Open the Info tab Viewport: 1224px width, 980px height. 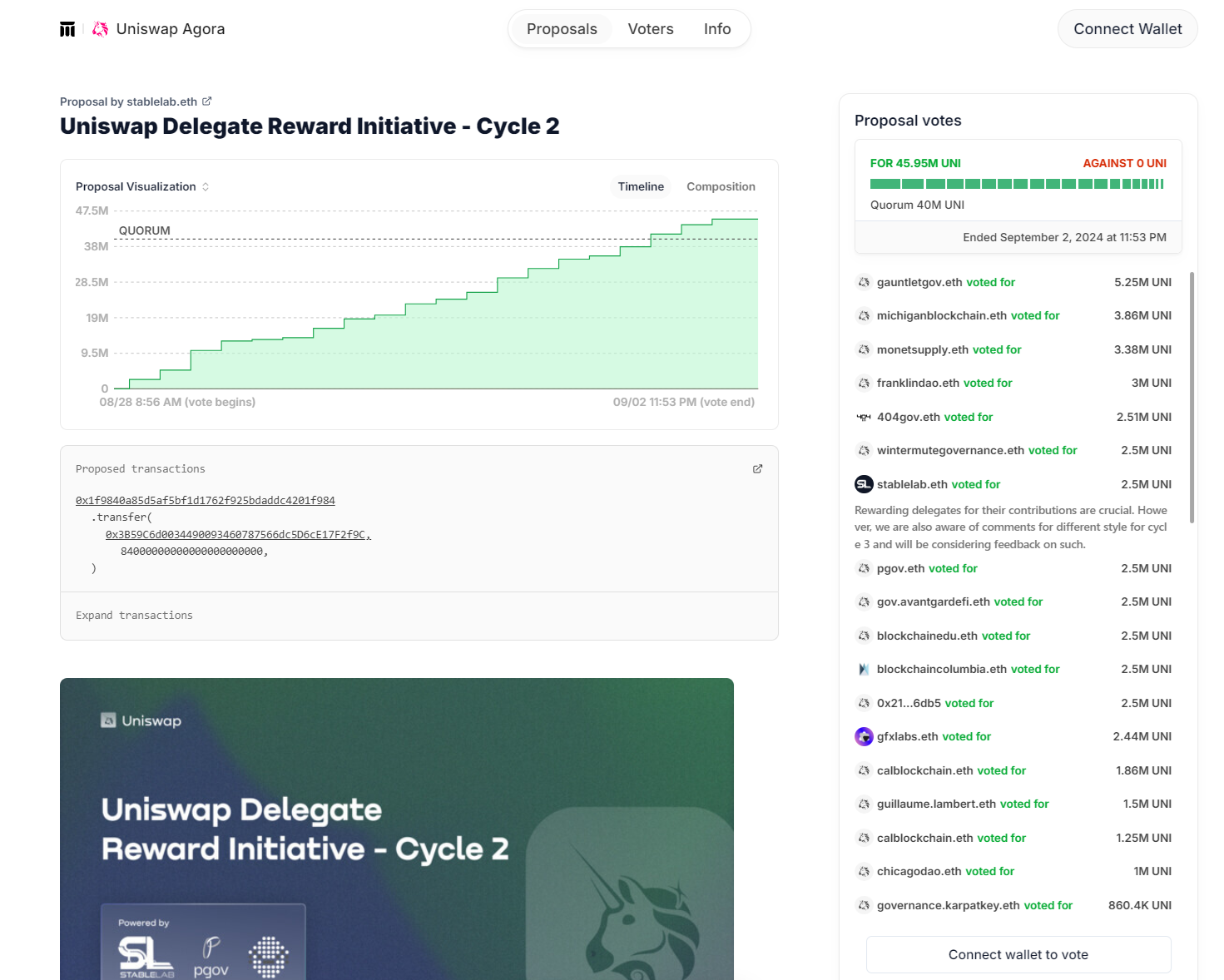coord(716,29)
